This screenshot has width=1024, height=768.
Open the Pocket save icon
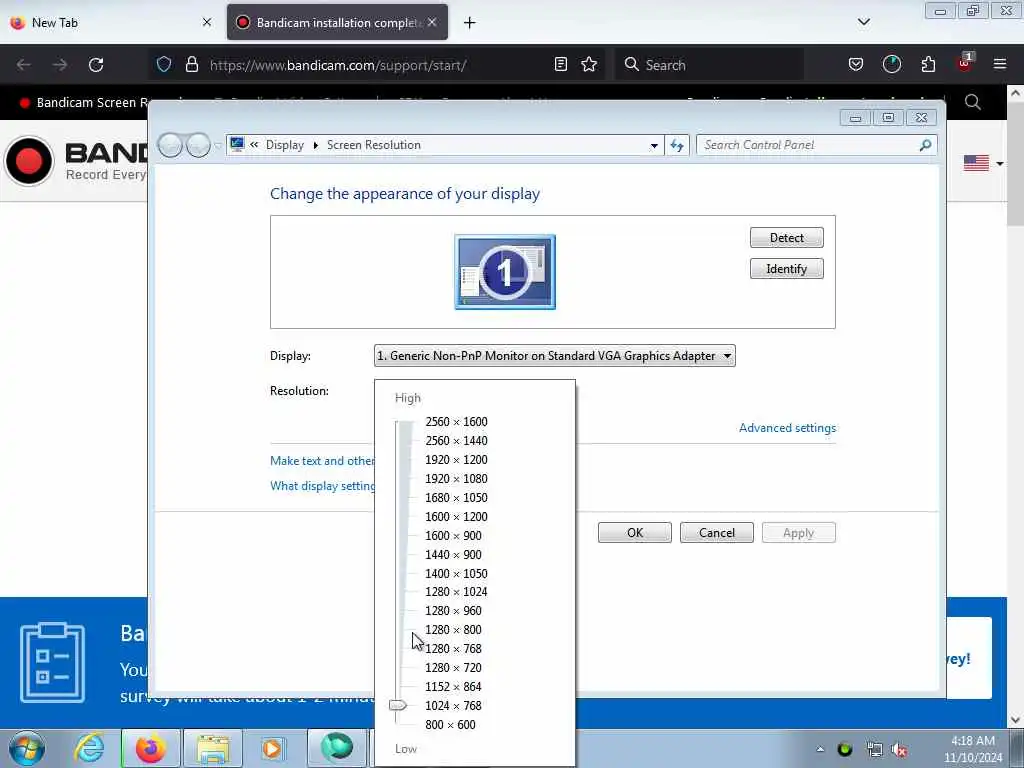(x=856, y=64)
